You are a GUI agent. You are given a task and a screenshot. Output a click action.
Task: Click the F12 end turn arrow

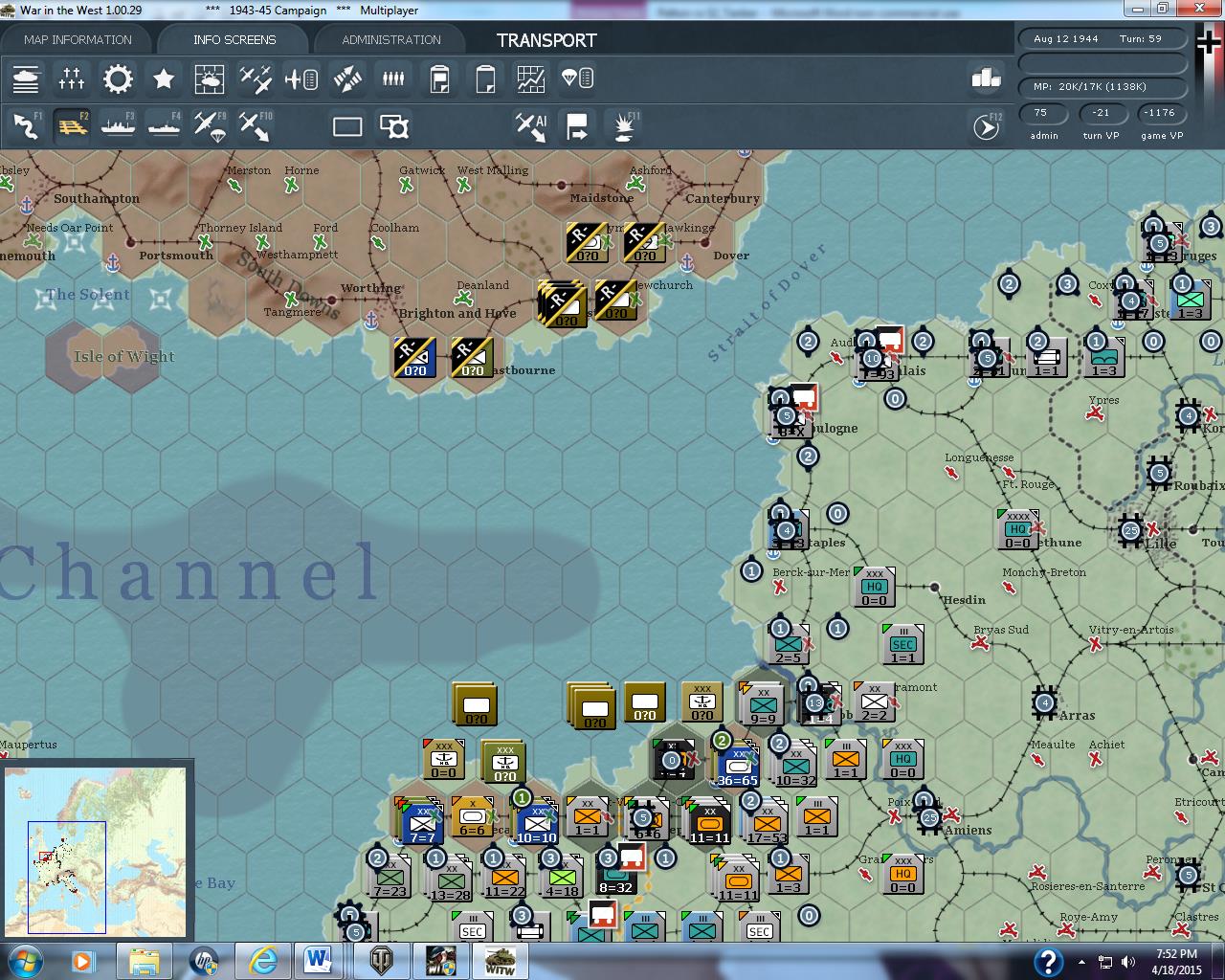click(x=986, y=126)
